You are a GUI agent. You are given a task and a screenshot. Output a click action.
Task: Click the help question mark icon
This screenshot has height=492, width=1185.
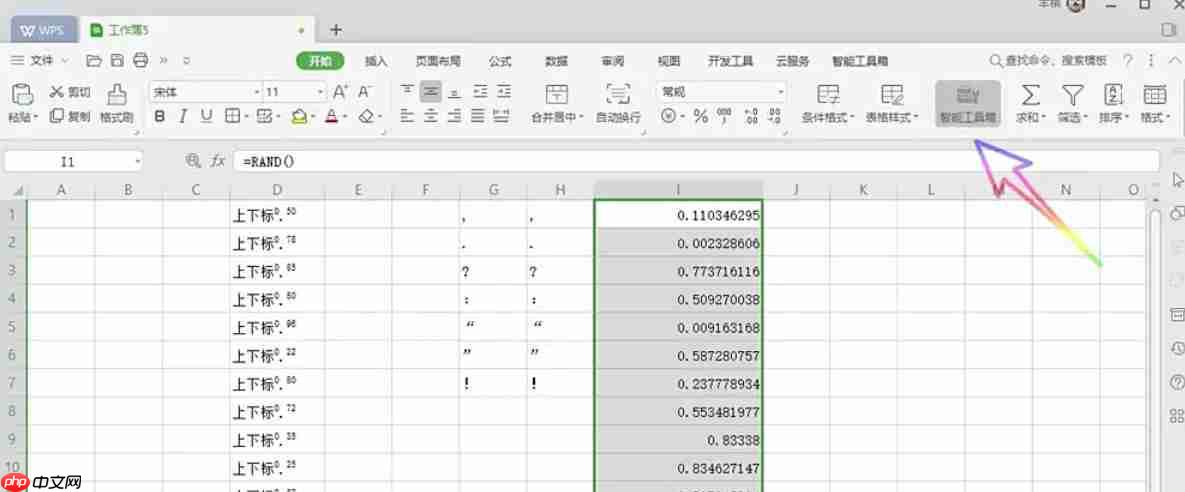pos(1127,60)
